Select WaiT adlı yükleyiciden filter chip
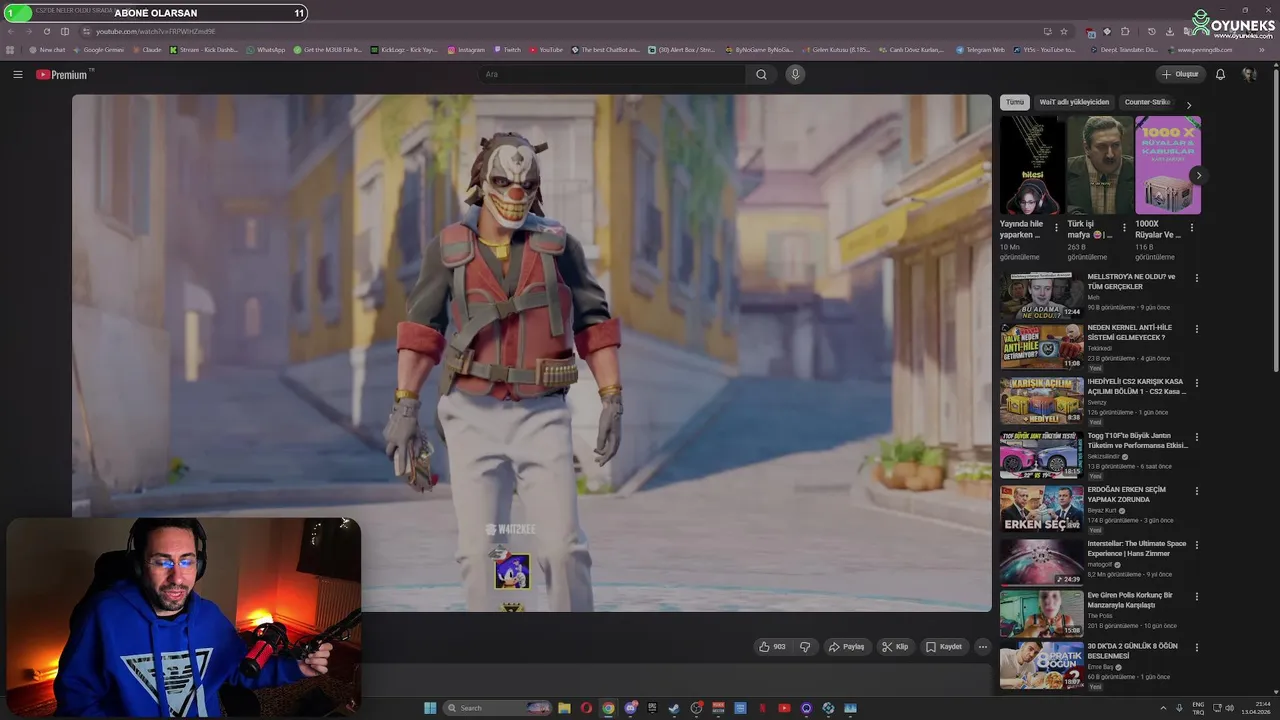This screenshot has height=720, width=1280. [1074, 102]
